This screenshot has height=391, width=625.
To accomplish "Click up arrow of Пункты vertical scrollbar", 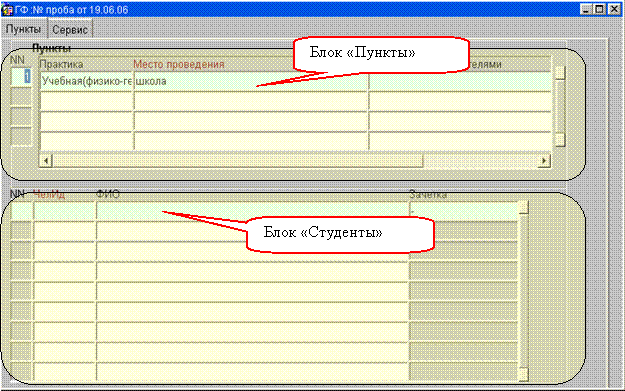I will pos(560,73).
